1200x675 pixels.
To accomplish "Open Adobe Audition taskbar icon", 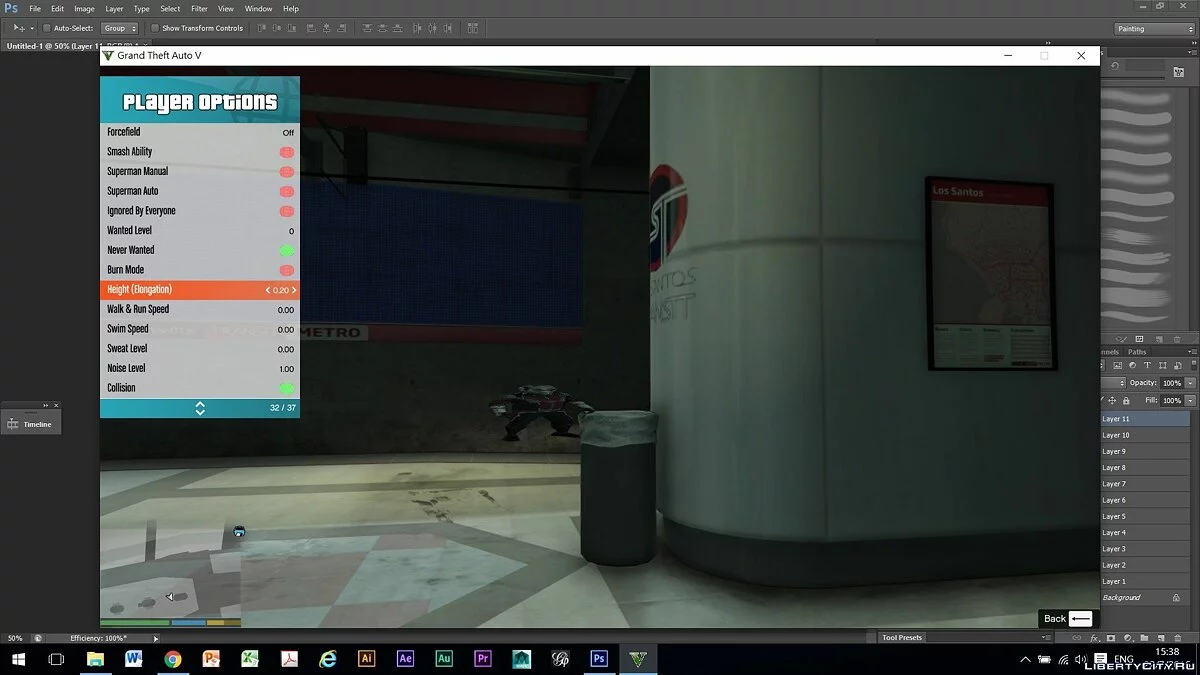I will 444,659.
